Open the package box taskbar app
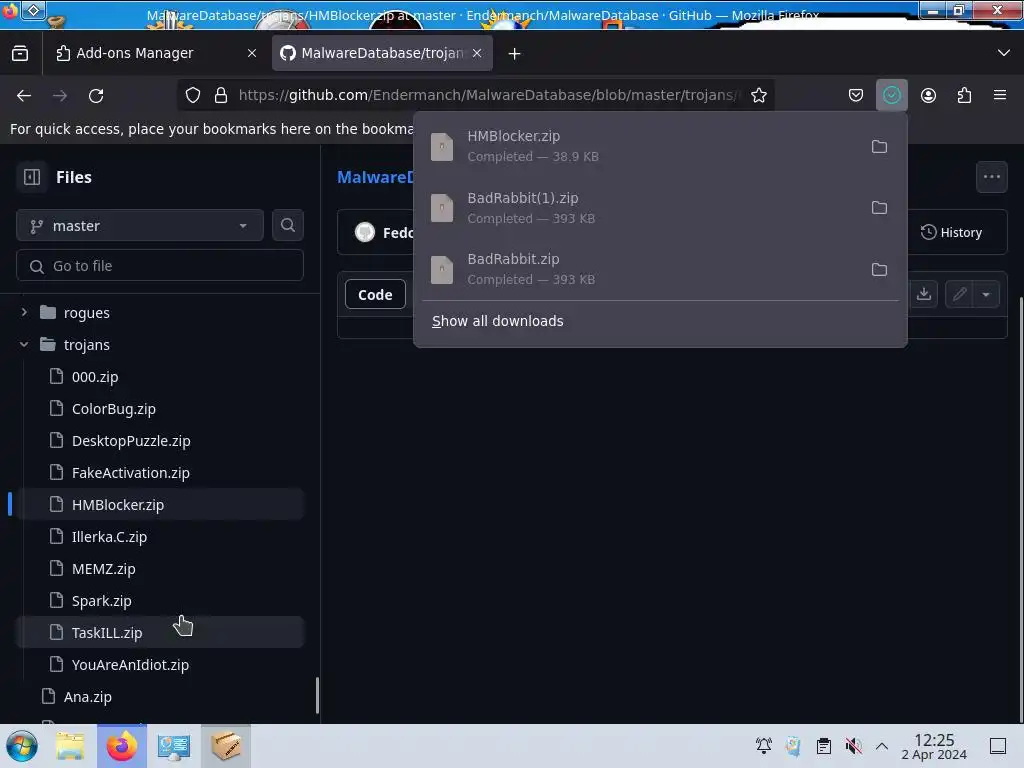 tap(226, 746)
